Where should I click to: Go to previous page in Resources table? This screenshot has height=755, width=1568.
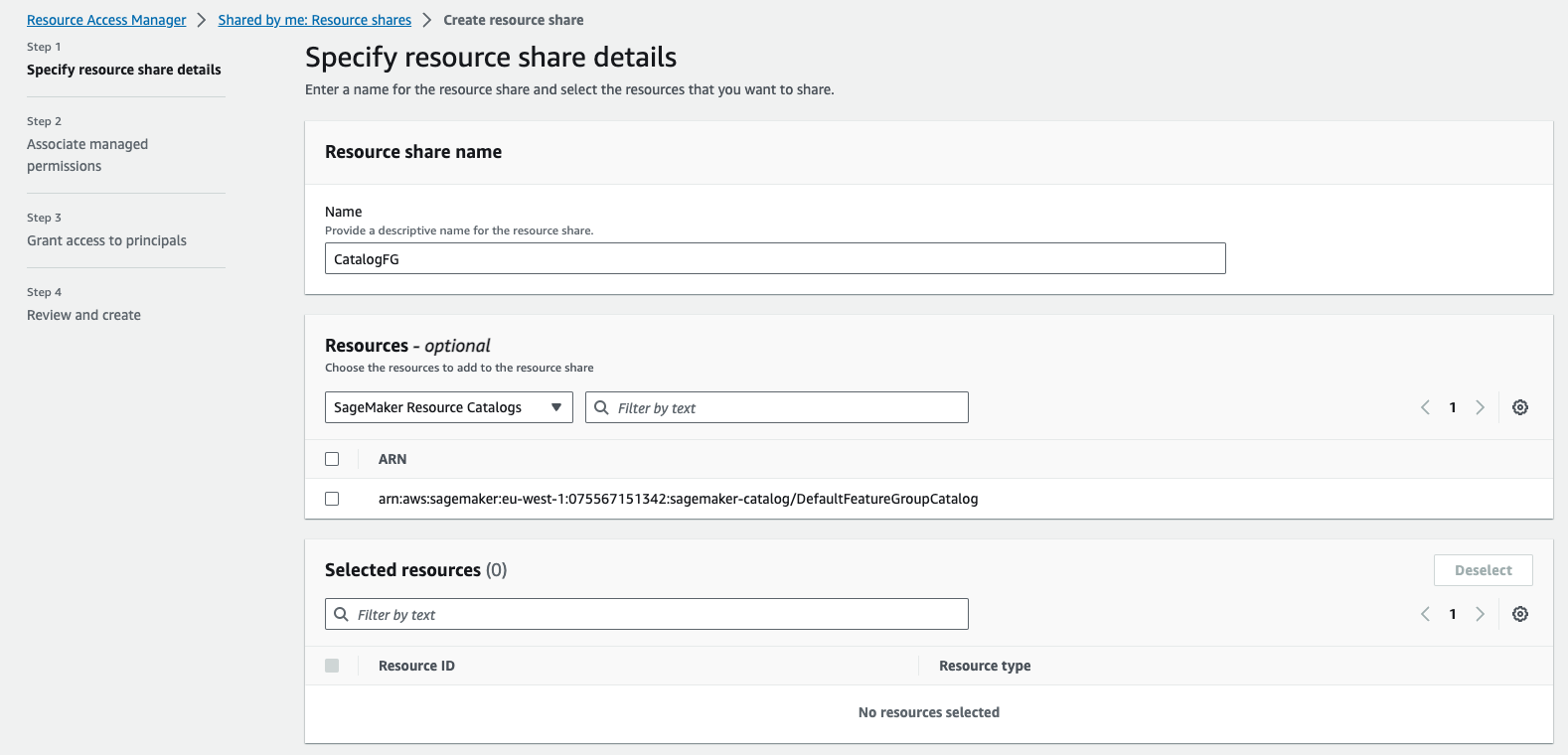tap(1426, 407)
